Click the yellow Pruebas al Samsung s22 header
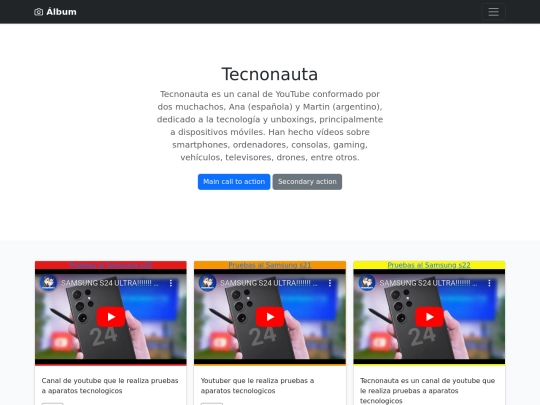This screenshot has height=405, width=540. (429, 265)
